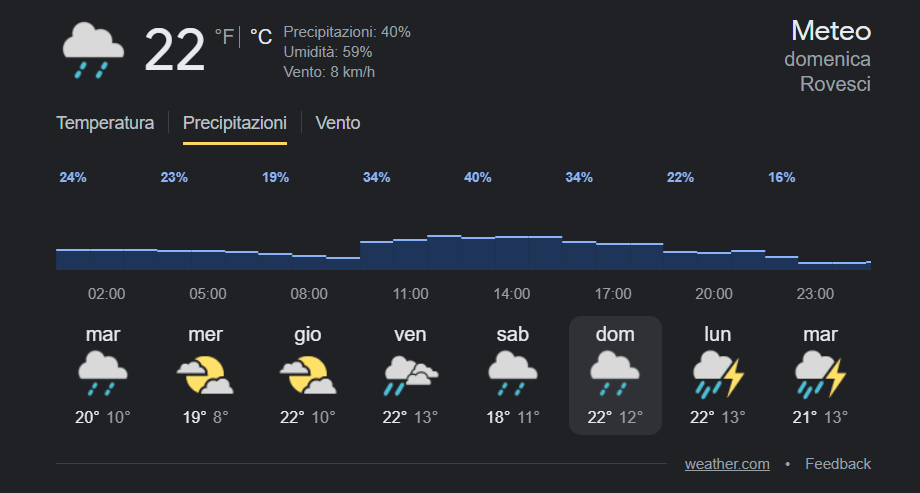920x493 pixels.
Task: Click the Feedback link
Action: [838, 464]
